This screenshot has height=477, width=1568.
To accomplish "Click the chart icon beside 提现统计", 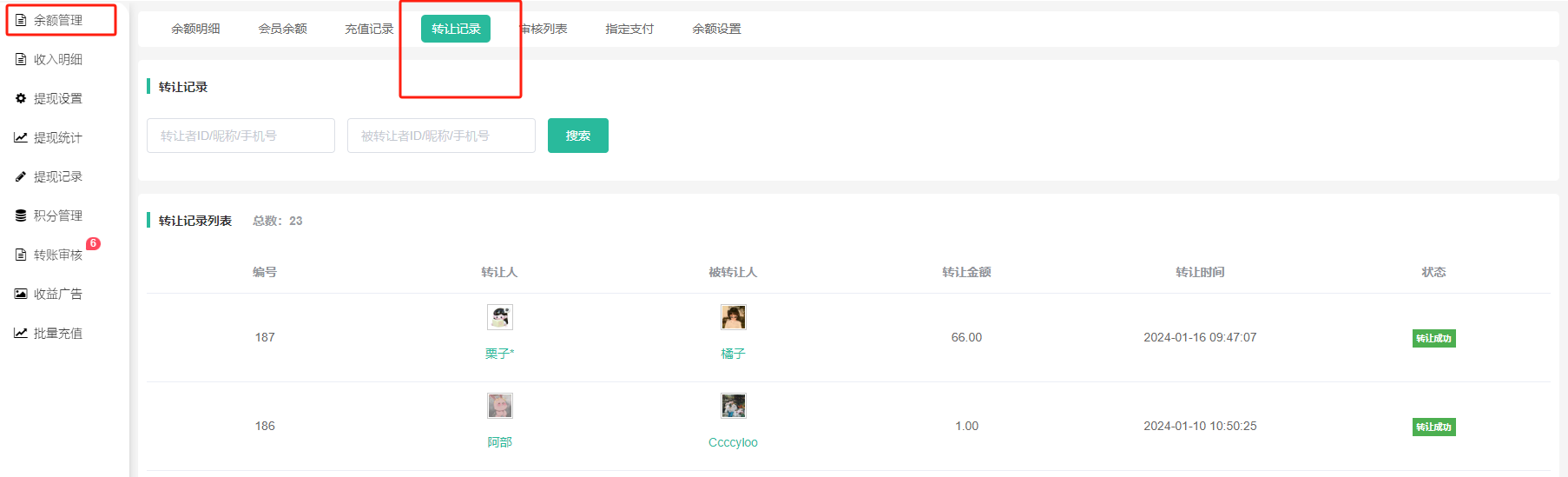I will (x=21, y=137).
